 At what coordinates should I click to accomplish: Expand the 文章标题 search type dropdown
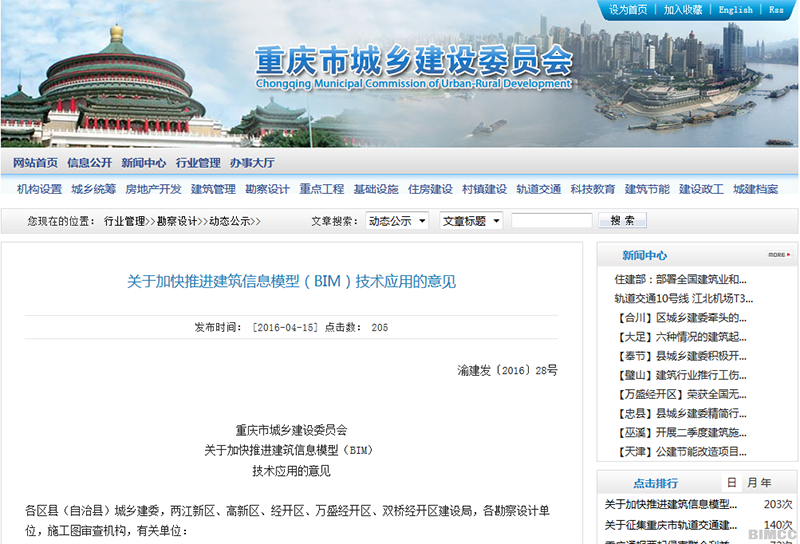tap(471, 221)
